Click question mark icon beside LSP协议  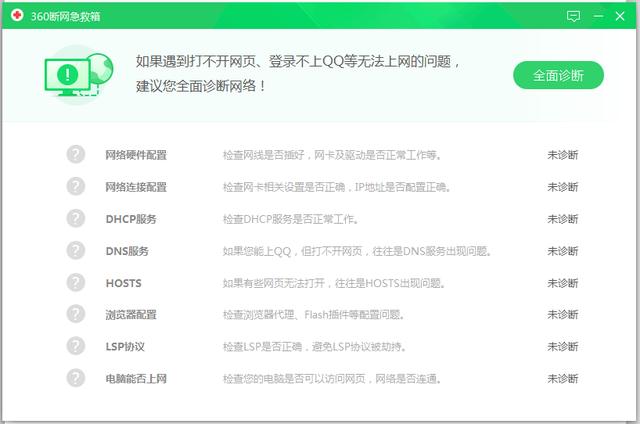[x=76, y=346]
